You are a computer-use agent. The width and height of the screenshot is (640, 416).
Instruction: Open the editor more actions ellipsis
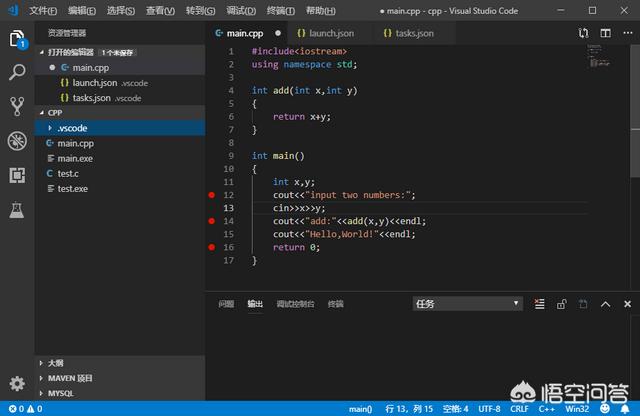tap(628, 33)
